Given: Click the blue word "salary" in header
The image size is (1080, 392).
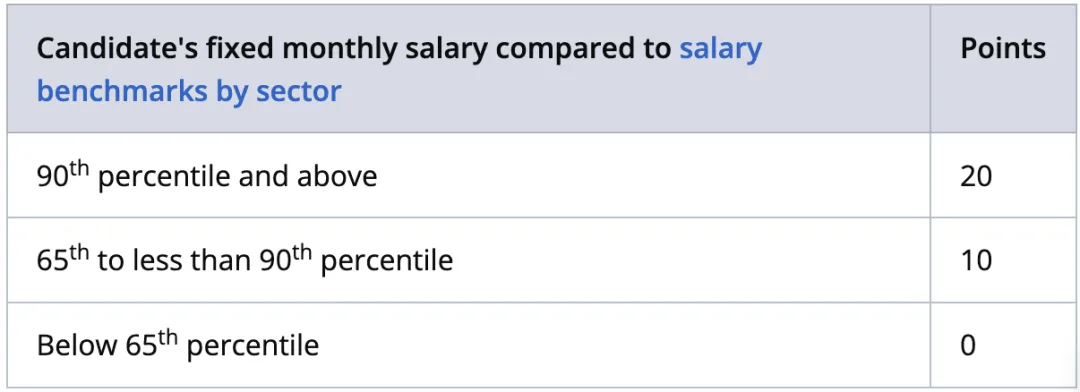Looking at the screenshot, I should (x=720, y=49).
